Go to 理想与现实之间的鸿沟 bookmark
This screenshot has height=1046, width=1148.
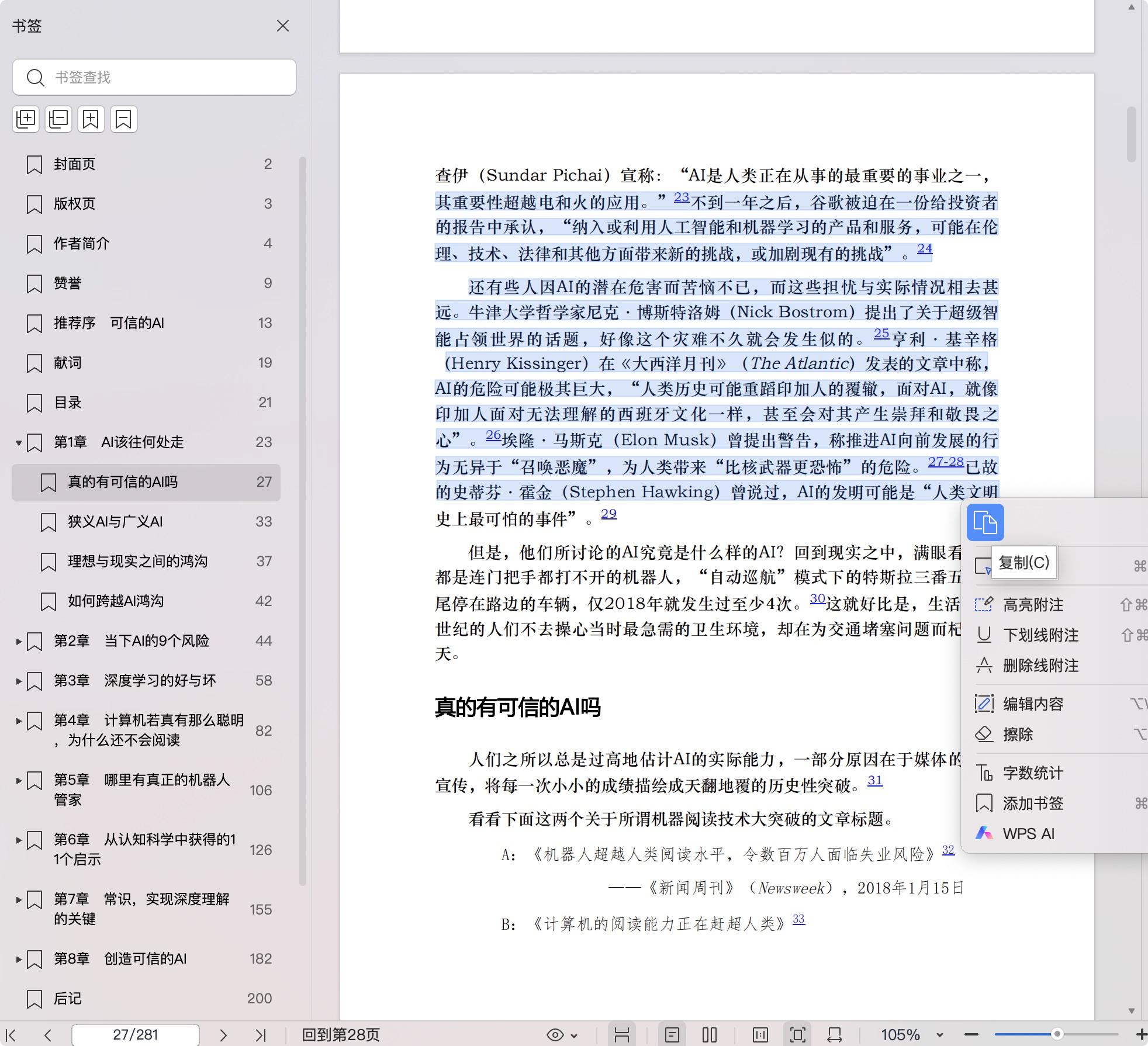tap(146, 562)
